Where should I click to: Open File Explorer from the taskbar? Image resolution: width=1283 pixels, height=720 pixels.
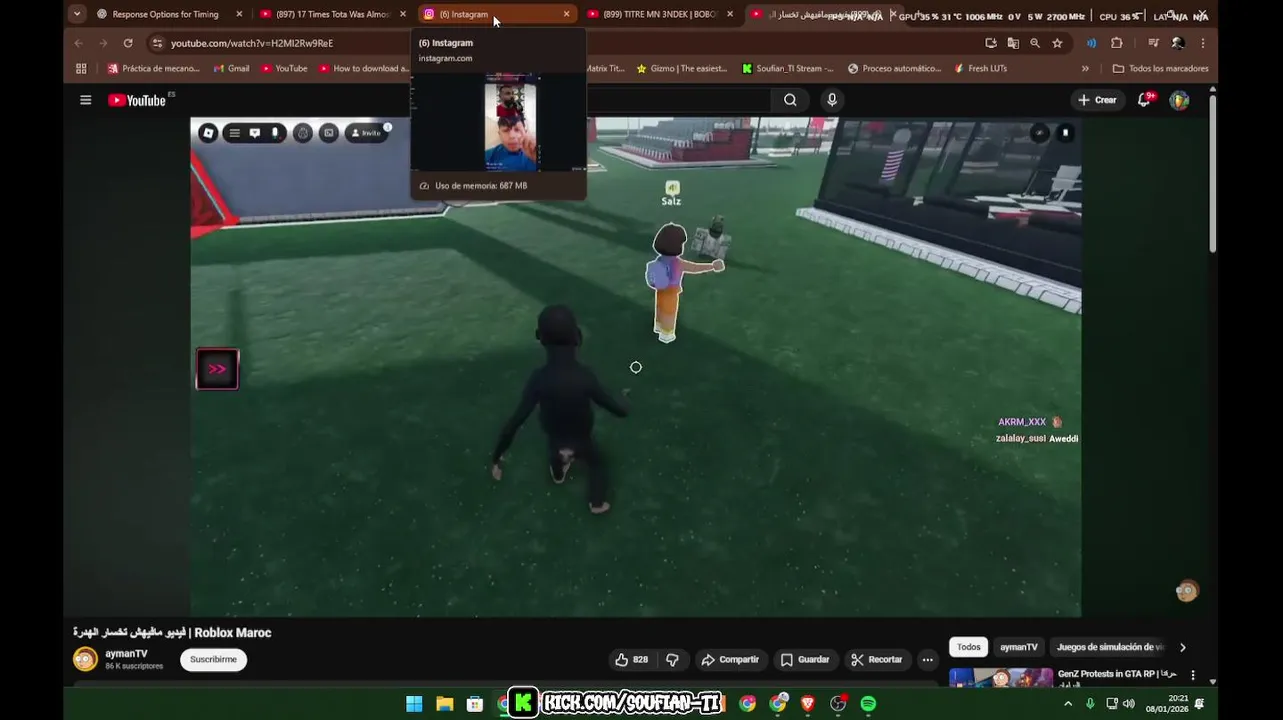point(445,704)
